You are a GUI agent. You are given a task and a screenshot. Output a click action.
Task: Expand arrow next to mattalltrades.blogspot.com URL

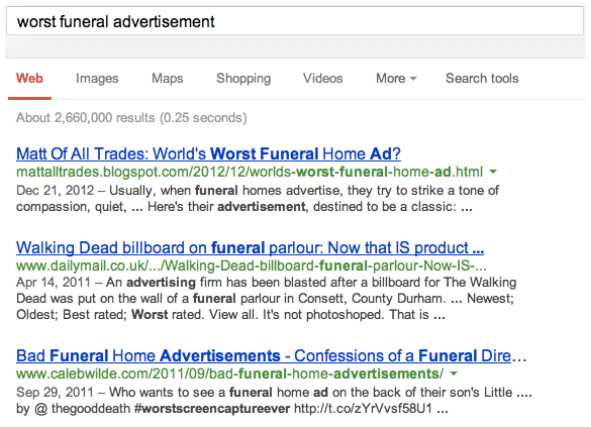pyautogui.click(x=493, y=172)
